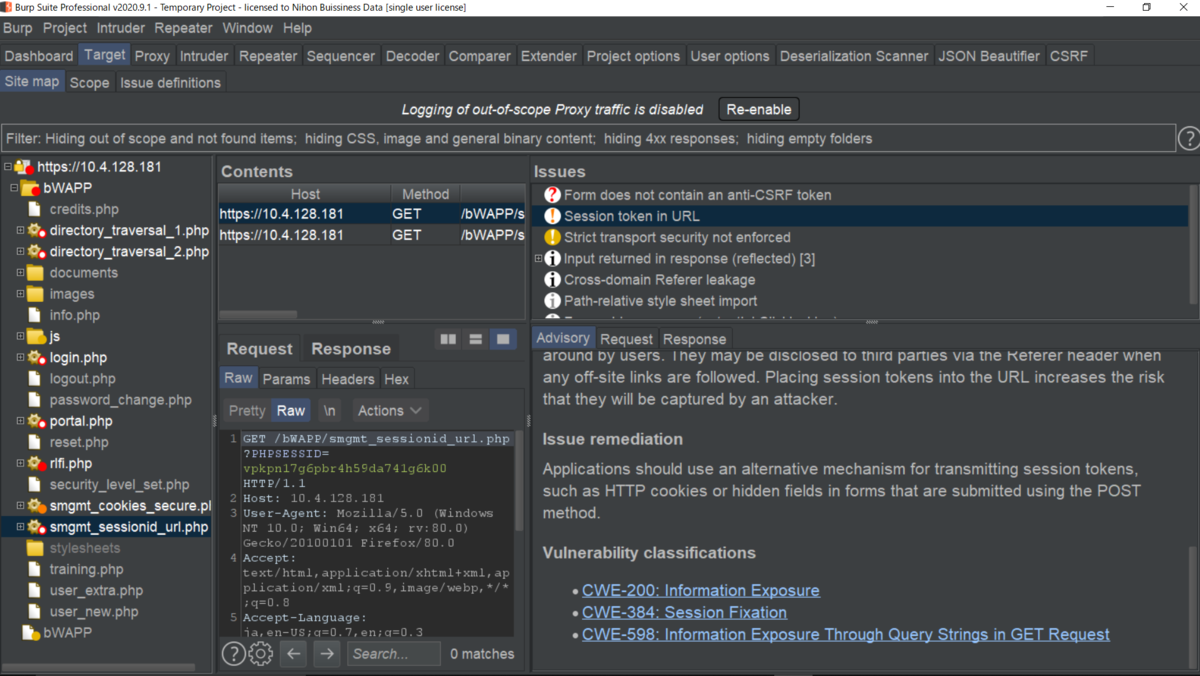This screenshot has height=676, width=1200.
Task: Open the Help menu
Action: click(297, 28)
